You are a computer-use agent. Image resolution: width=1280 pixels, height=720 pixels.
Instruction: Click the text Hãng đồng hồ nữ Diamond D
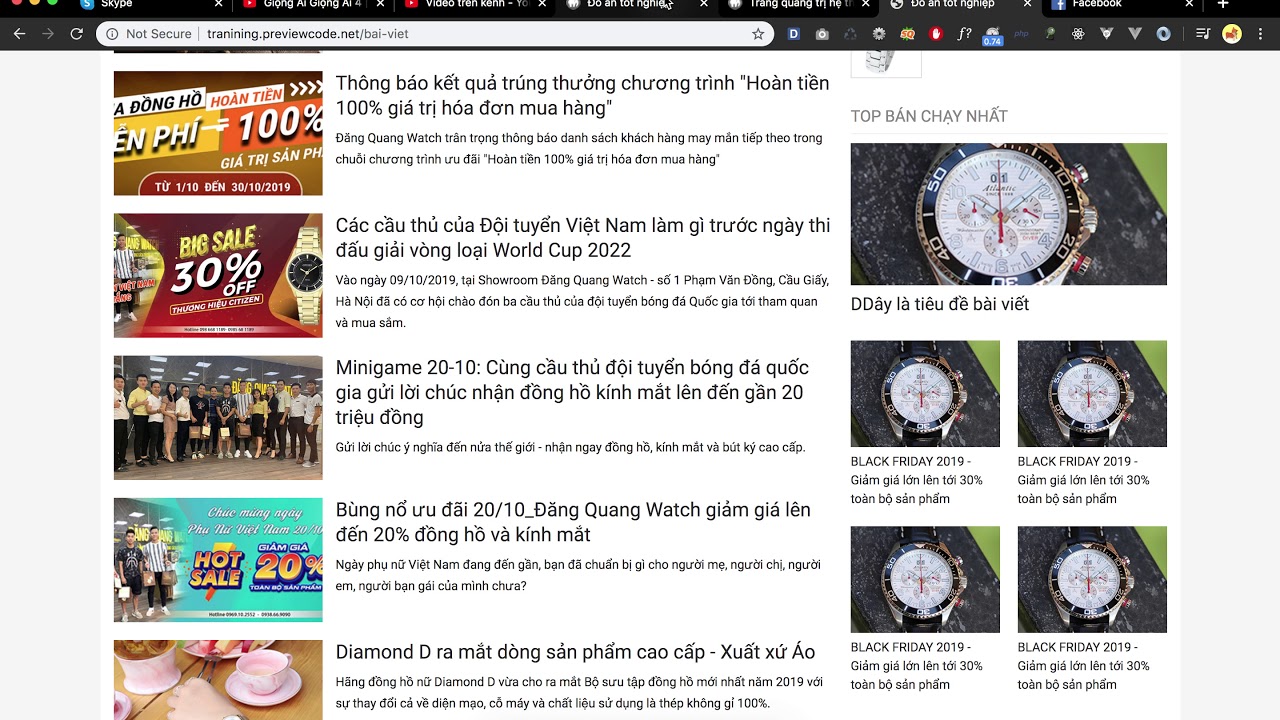click(579, 692)
